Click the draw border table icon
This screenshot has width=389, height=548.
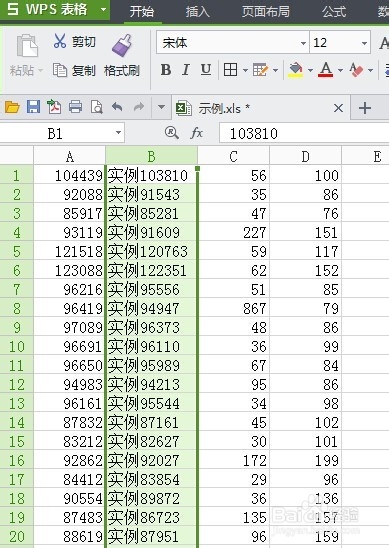(x=260, y=70)
